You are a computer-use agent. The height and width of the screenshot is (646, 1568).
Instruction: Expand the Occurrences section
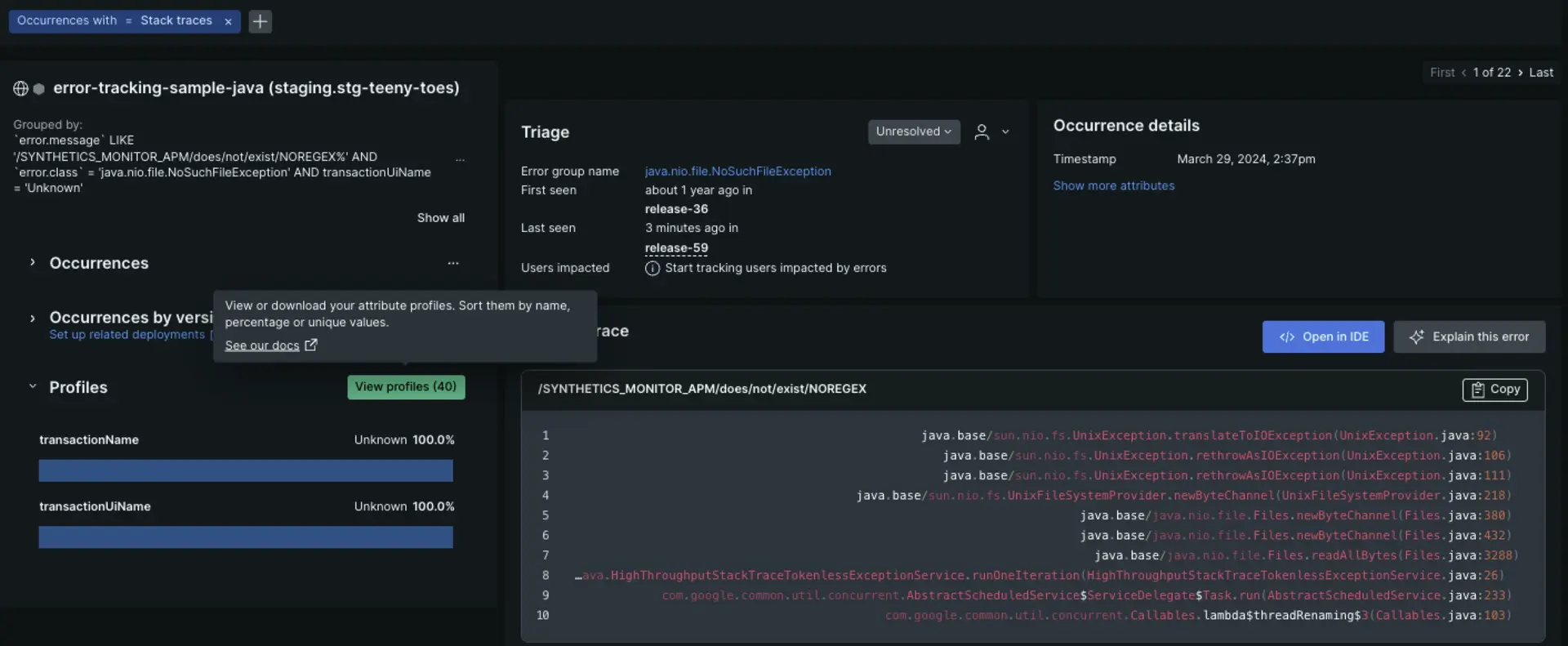point(33,263)
